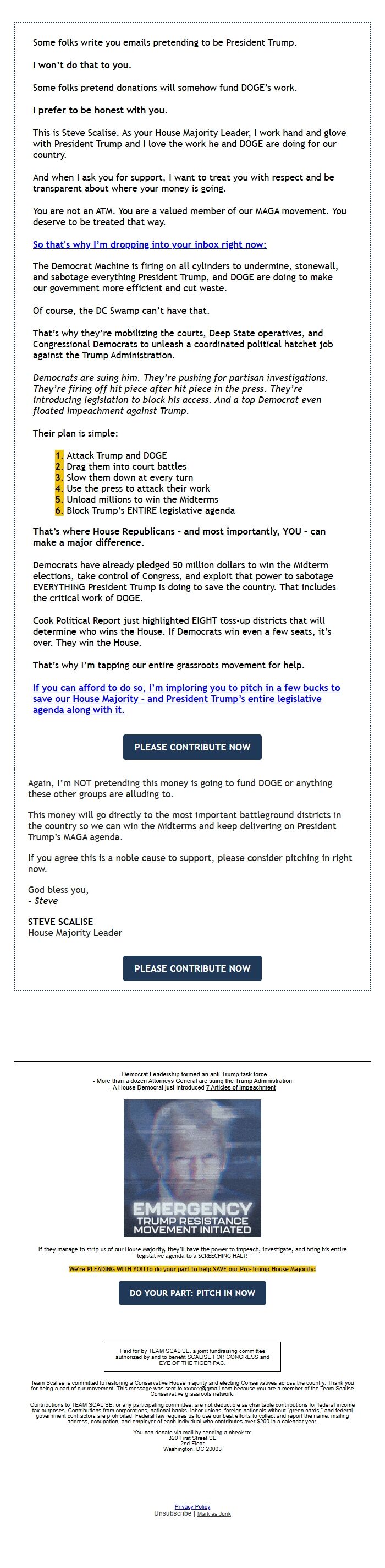
Task: Open the 'dropping into your inbox right now' link
Action: click(150, 244)
